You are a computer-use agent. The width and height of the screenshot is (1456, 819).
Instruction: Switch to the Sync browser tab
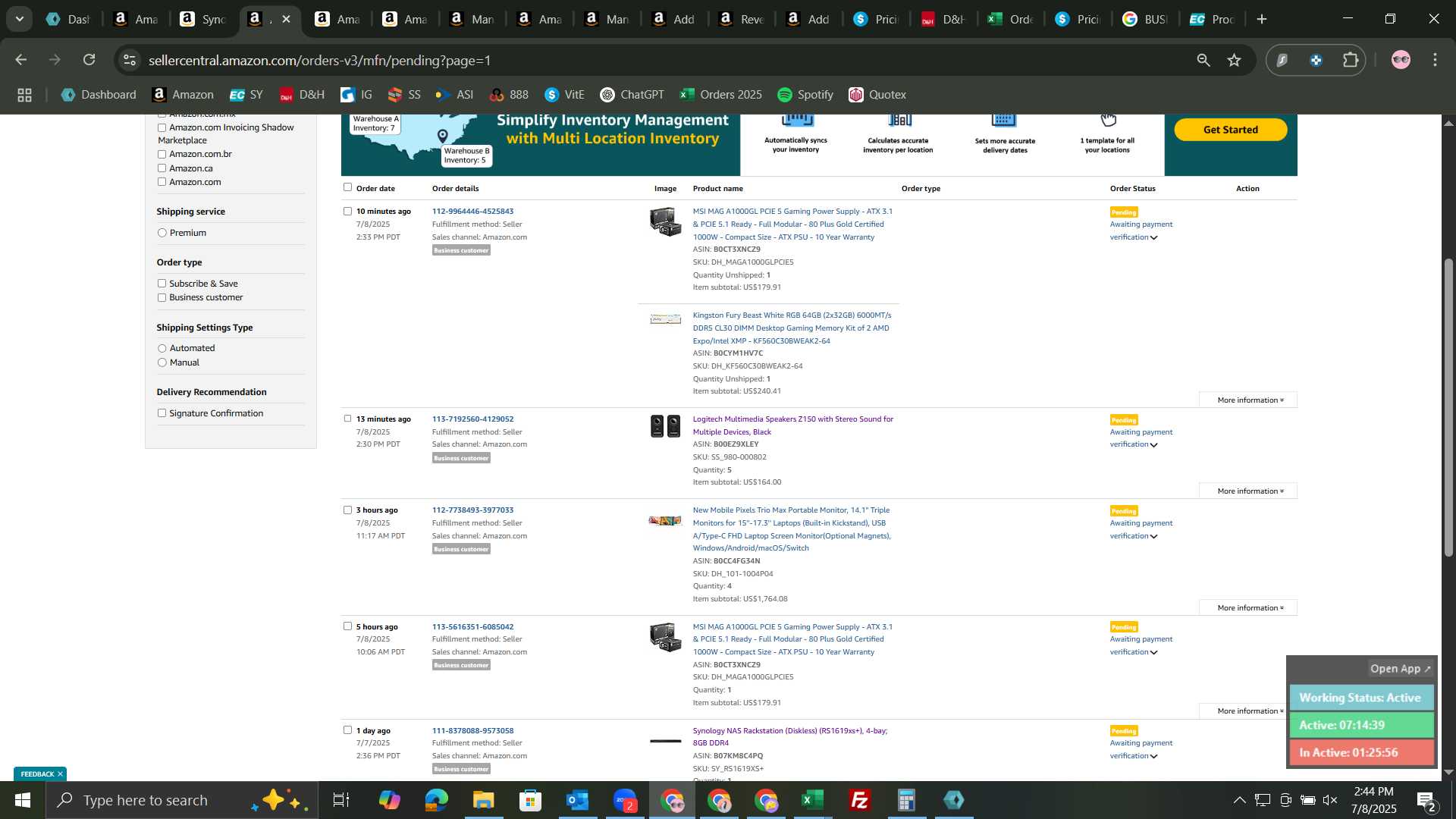tap(203, 19)
